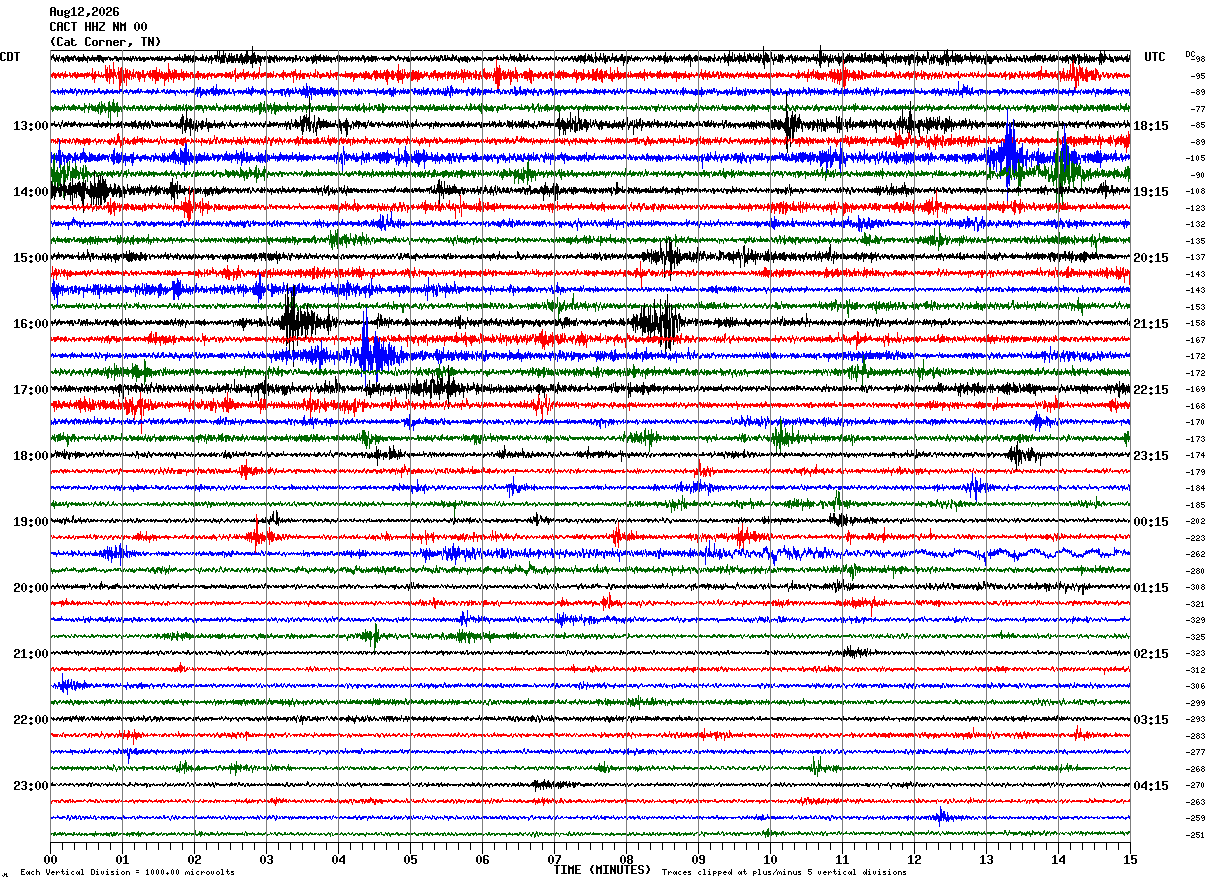Select the DC offset value -202
Image resolution: width=1210 pixels, height=886 pixels.
click(x=1196, y=521)
